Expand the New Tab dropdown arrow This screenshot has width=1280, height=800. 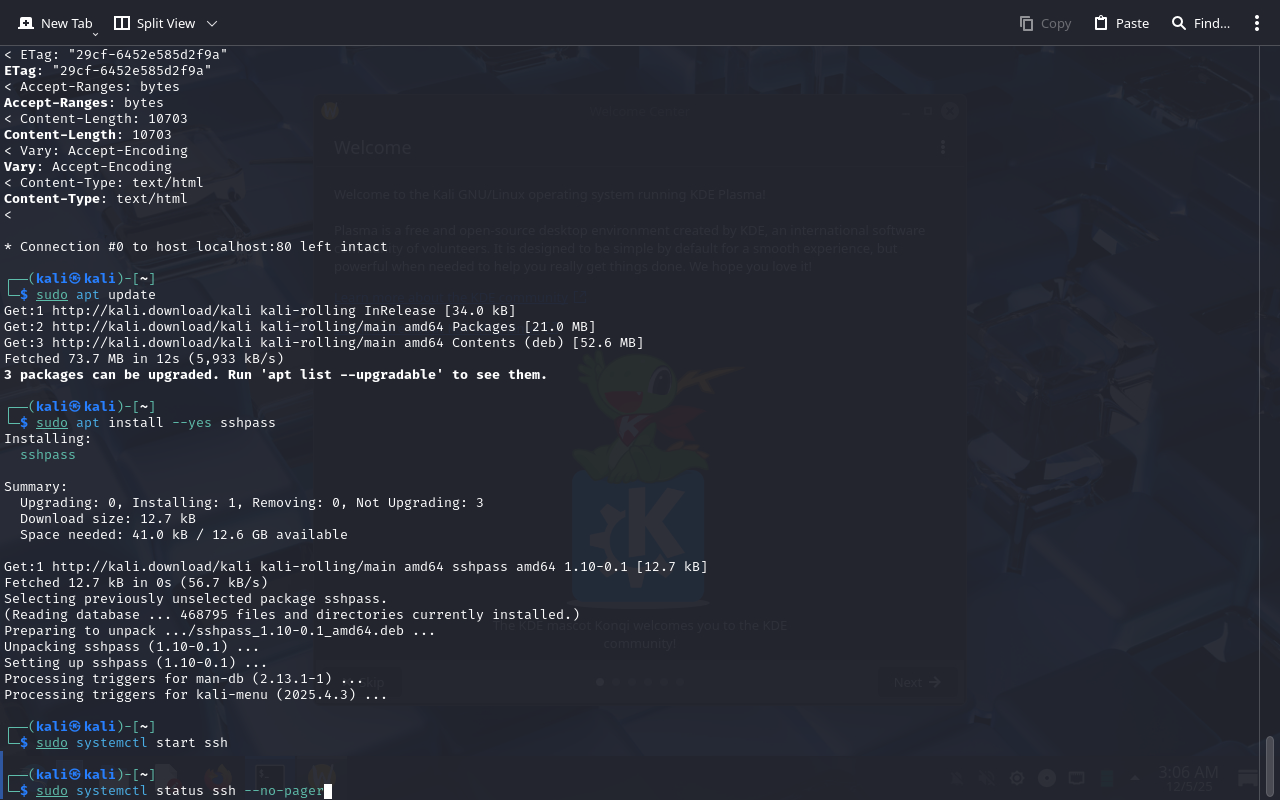tap(95, 34)
